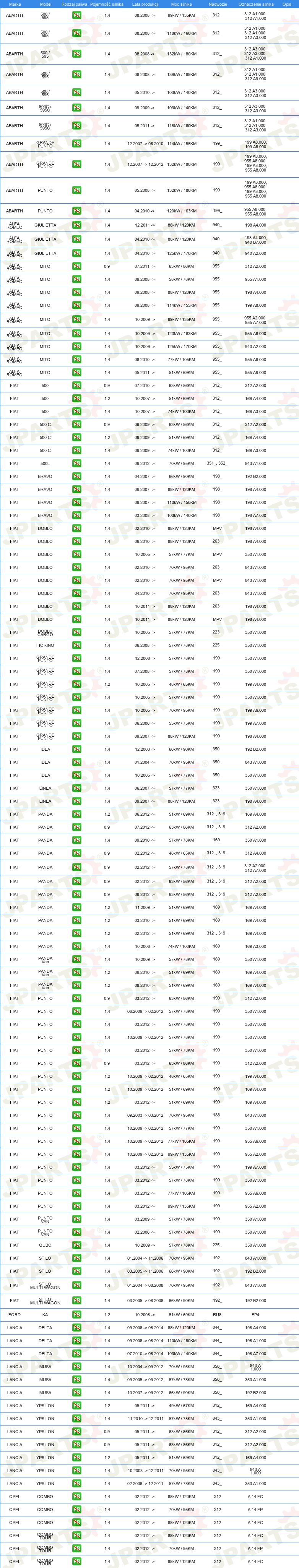
Task: Click fuel icon for Lancia Delta 110kW/150KM
Action: tap(76, 1340)
